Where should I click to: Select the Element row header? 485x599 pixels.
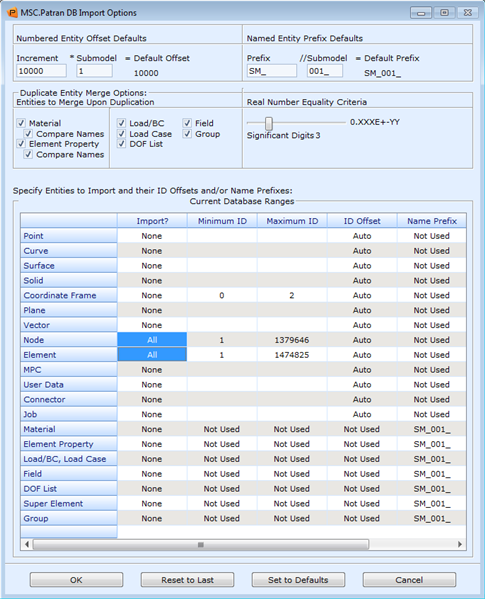click(69, 355)
